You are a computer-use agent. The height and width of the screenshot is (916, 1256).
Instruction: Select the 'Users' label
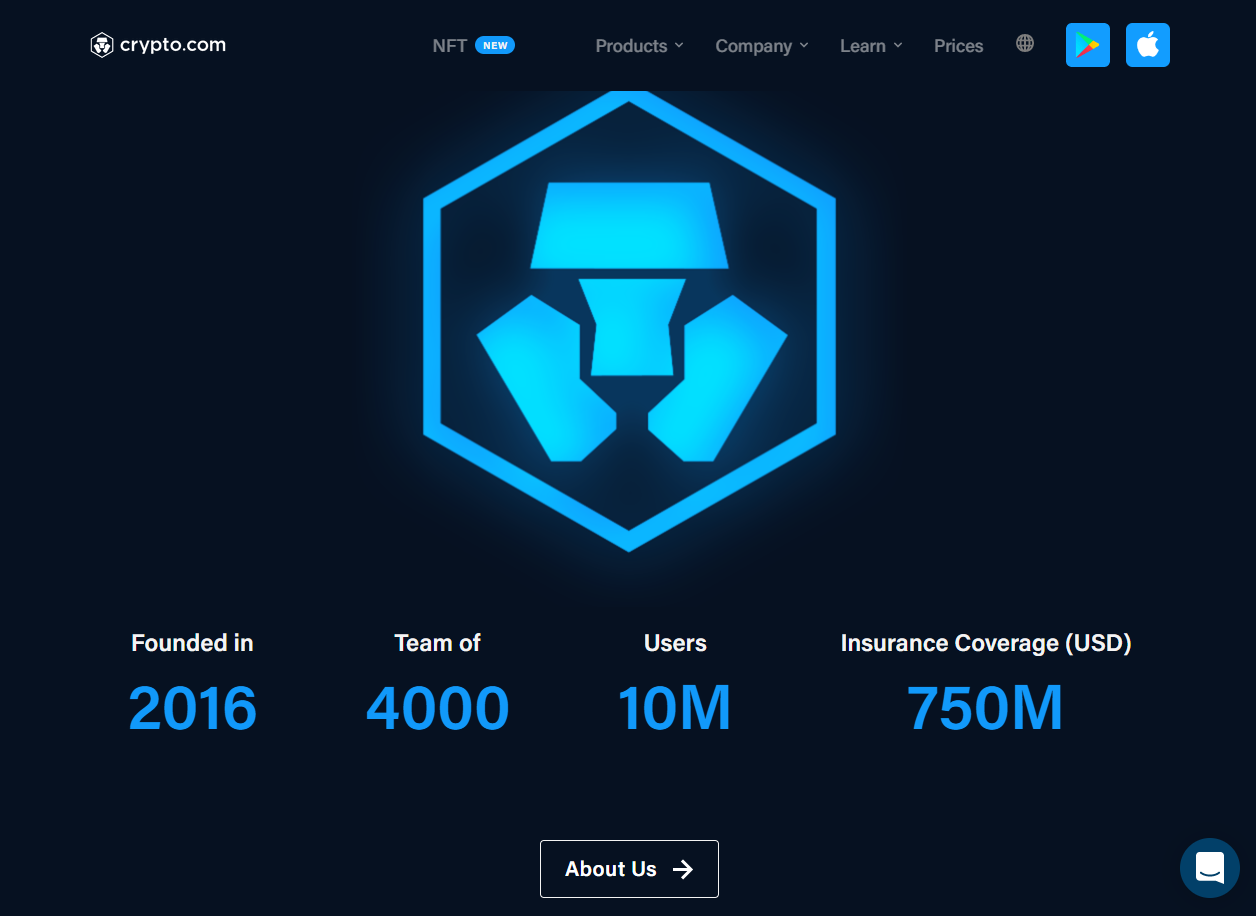[675, 643]
